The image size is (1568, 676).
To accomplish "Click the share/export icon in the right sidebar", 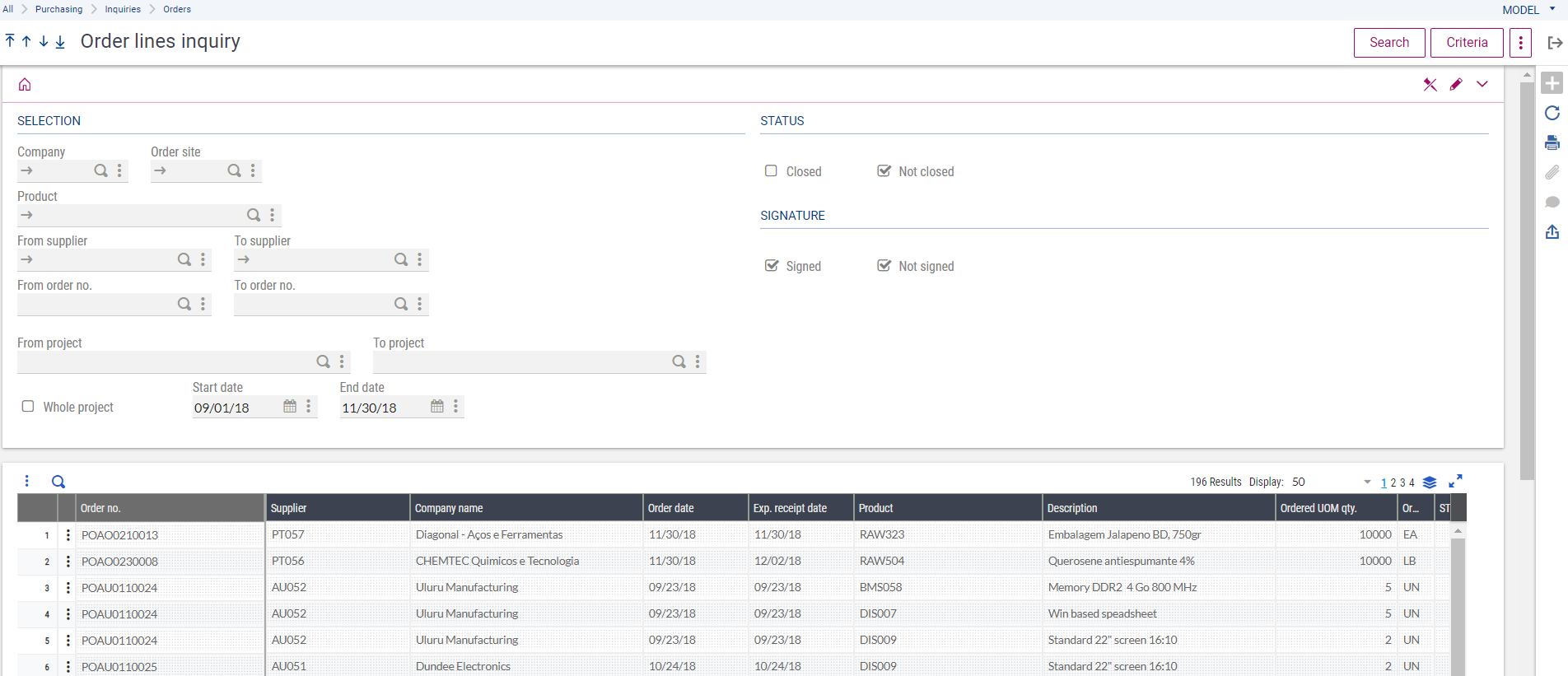I will click(x=1552, y=232).
